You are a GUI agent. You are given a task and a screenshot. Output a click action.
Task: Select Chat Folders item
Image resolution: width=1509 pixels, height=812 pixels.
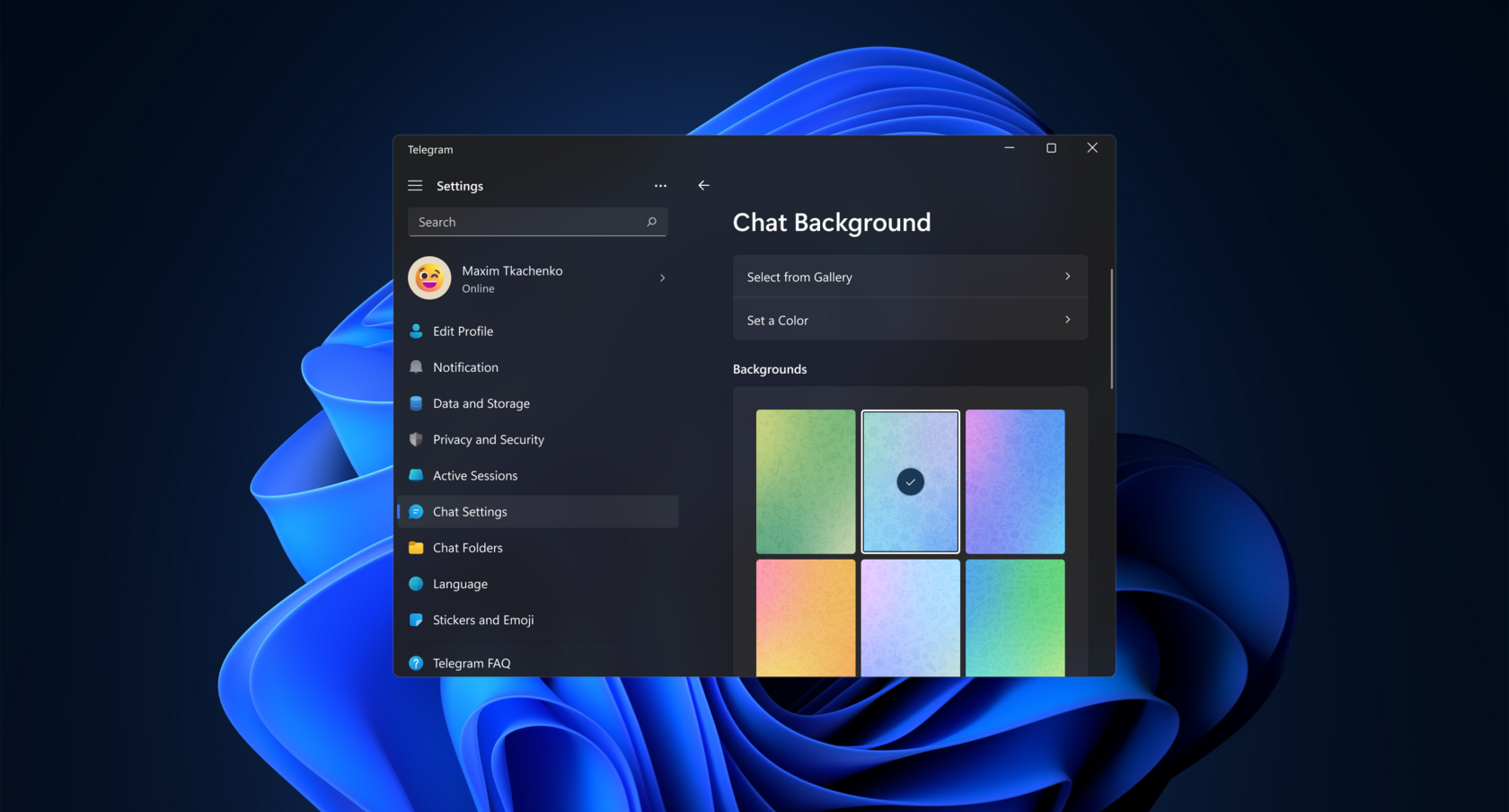point(537,548)
